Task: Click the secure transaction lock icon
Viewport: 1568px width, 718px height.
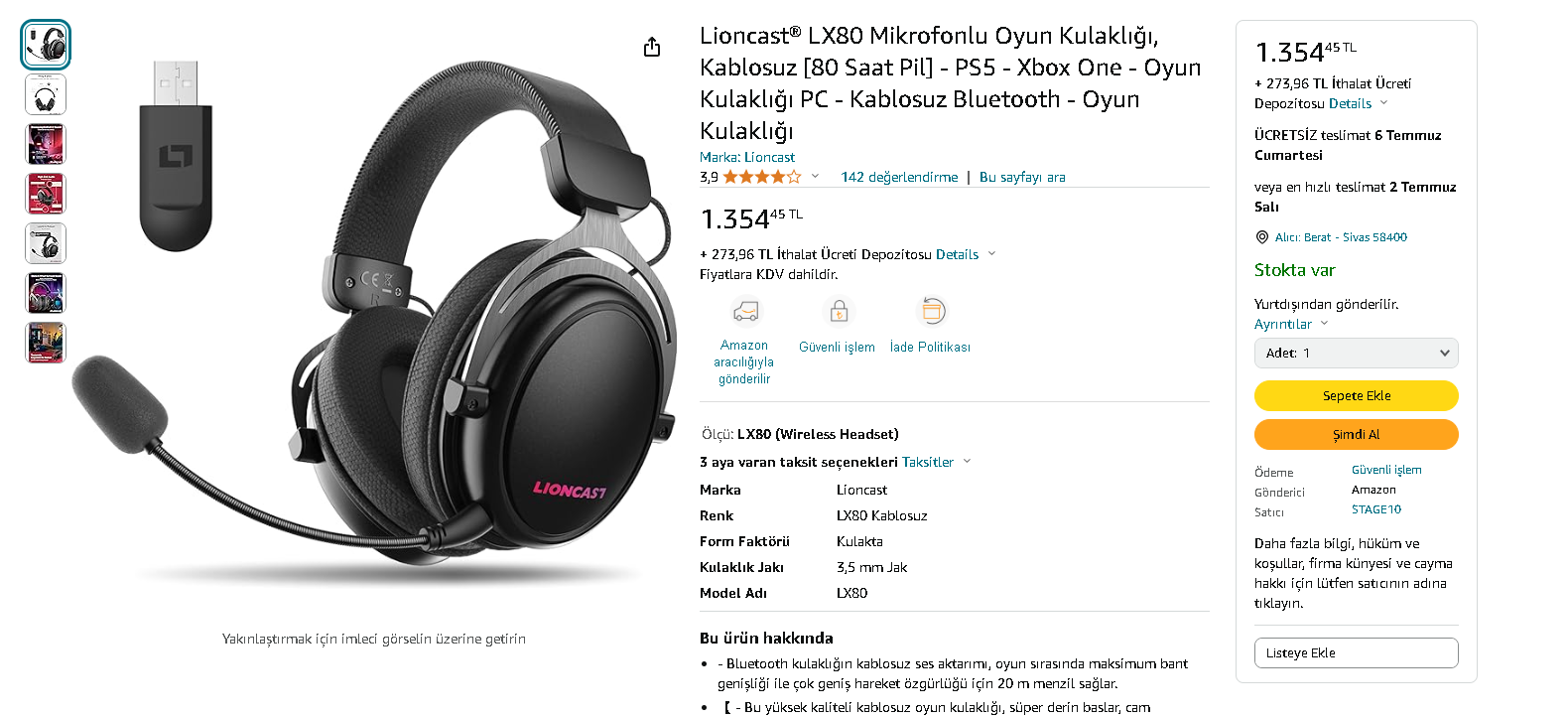Action: pyautogui.click(x=839, y=312)
